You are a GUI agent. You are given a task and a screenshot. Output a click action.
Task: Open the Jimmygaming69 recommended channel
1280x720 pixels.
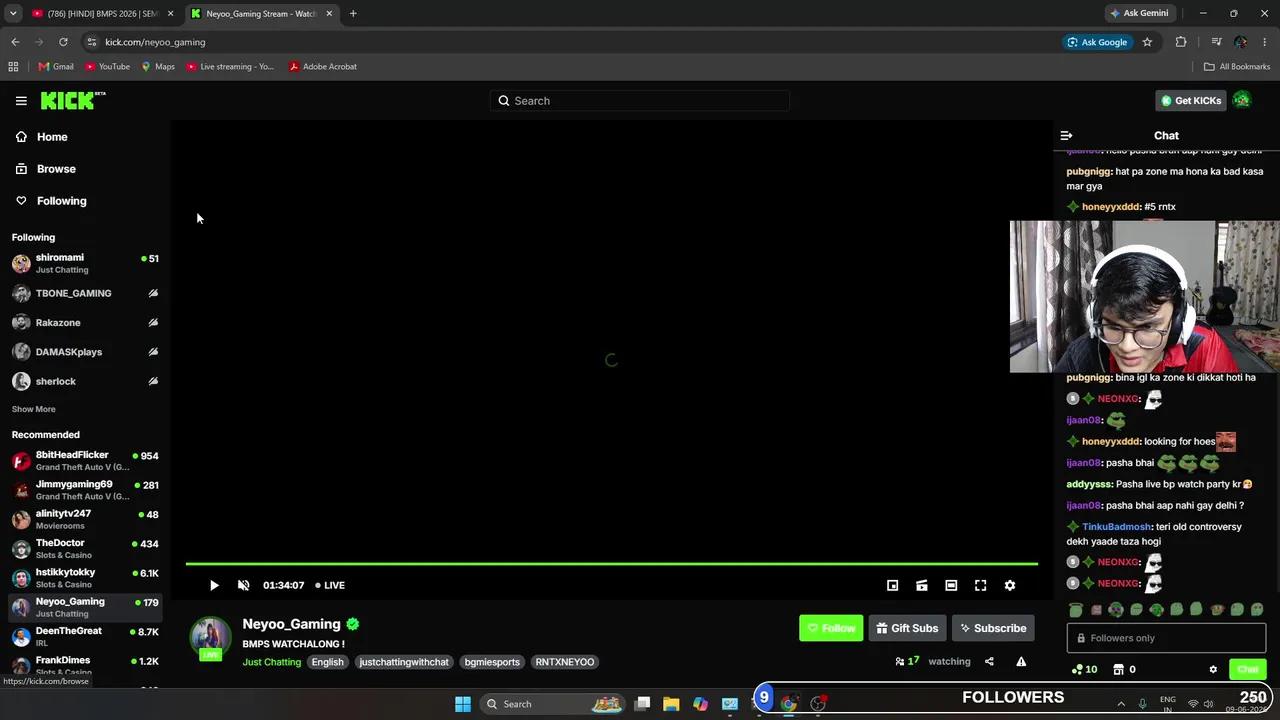click(x=85, y=490)
